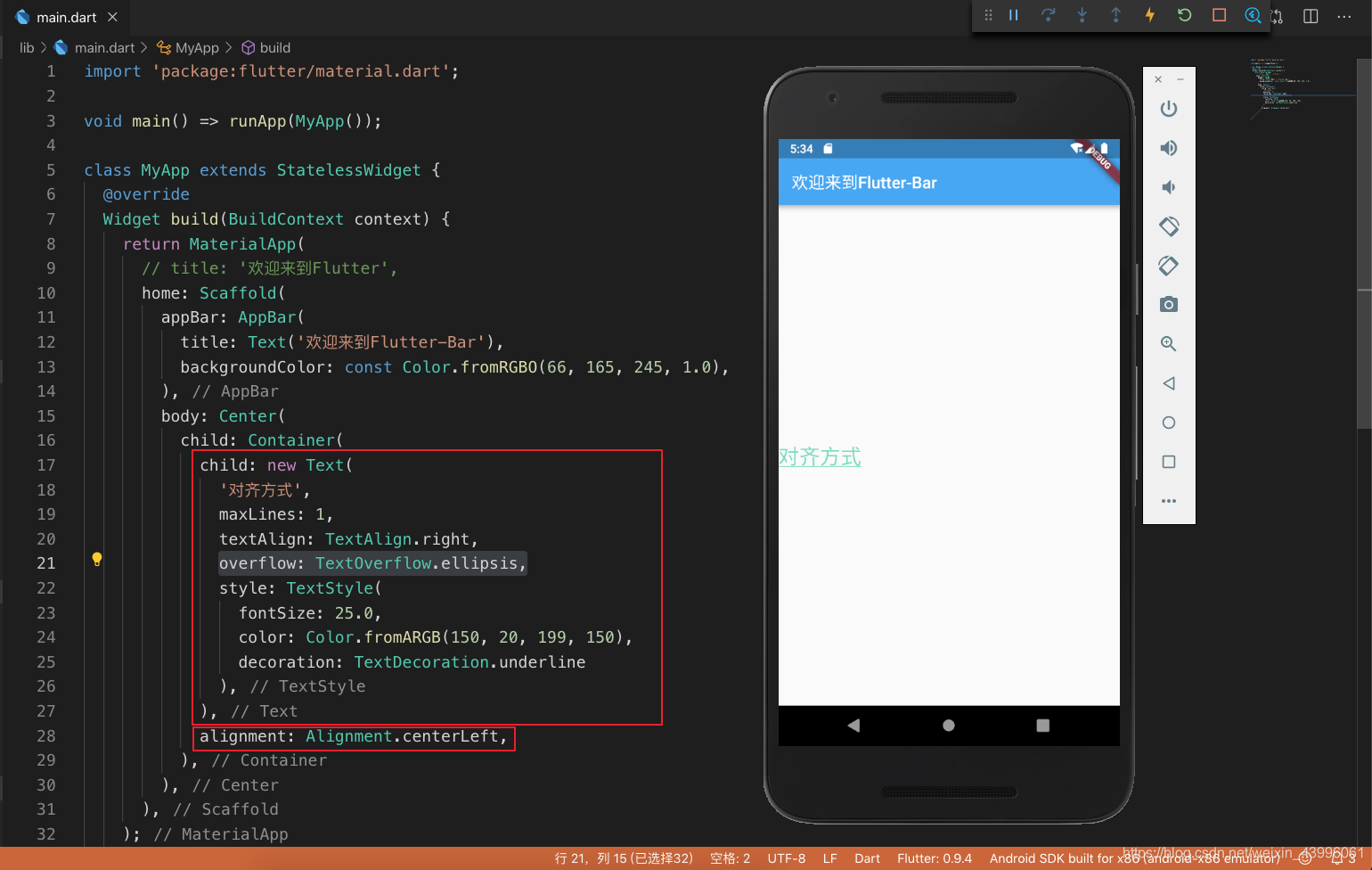
Task: Click line number 13 in the gutter
Action: tap(45, 367)
